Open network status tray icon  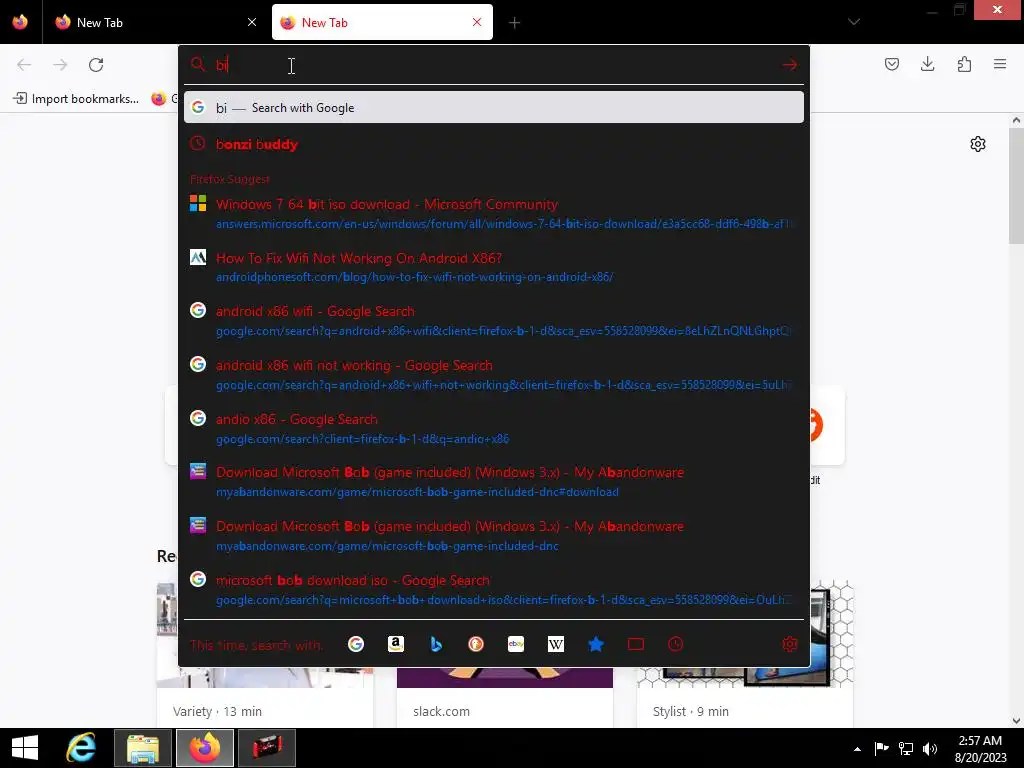[x=906, y=749]
